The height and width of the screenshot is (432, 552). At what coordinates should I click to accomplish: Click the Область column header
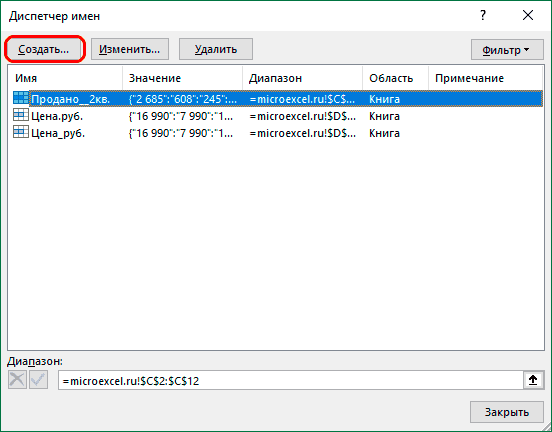[396, 78]
